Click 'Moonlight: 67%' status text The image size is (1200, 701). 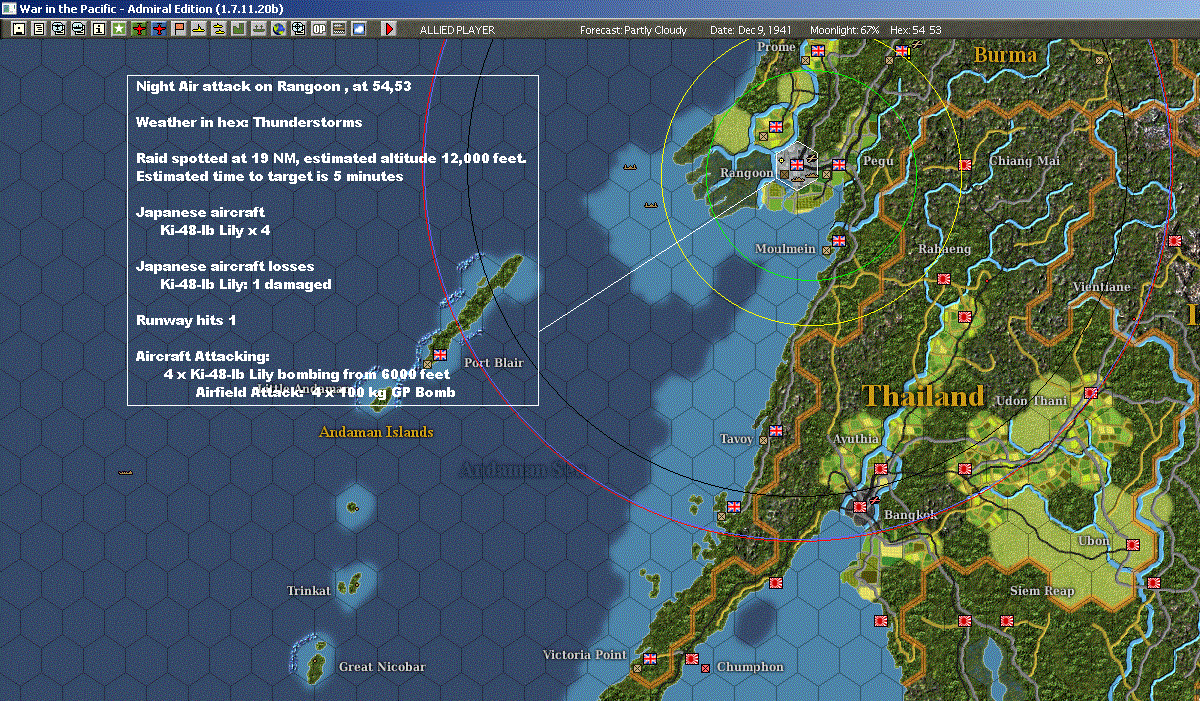click(x=845, y=30)
